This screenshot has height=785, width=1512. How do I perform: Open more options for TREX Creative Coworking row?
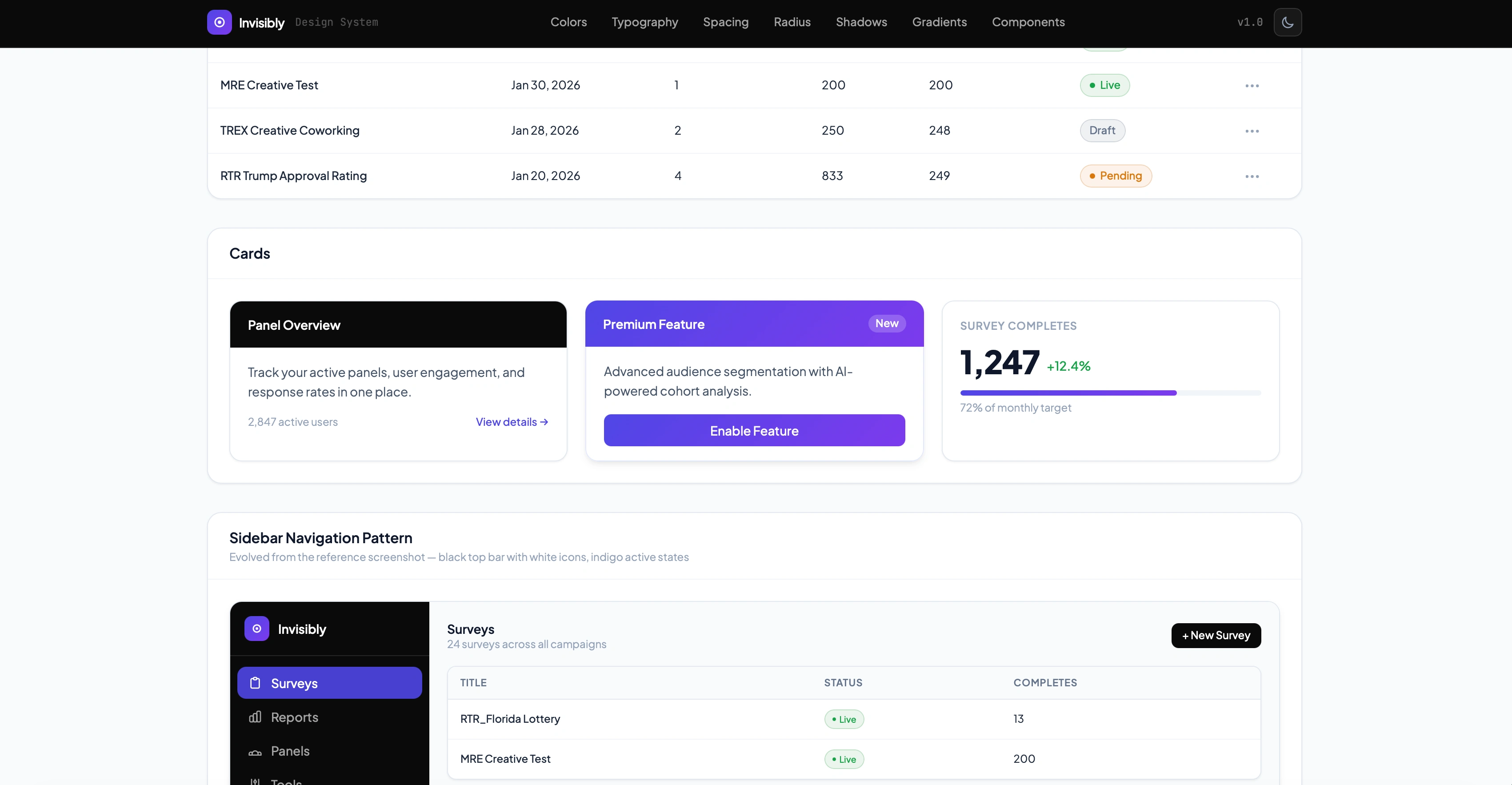pos(1252,131)
